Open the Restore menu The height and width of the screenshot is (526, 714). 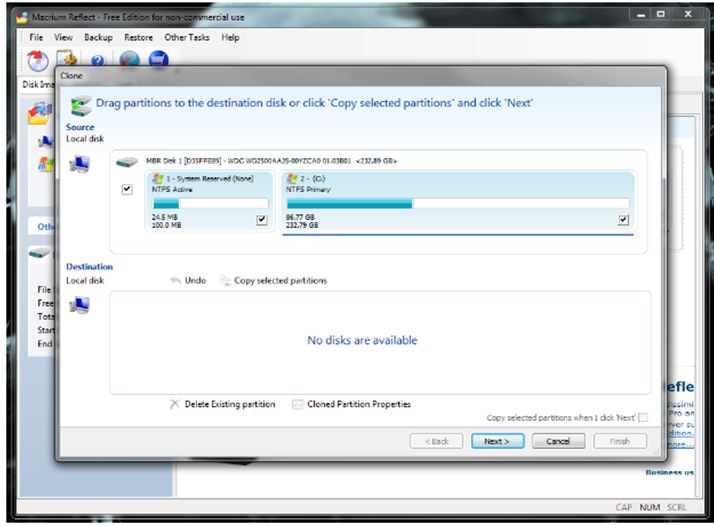pos(138,37)
